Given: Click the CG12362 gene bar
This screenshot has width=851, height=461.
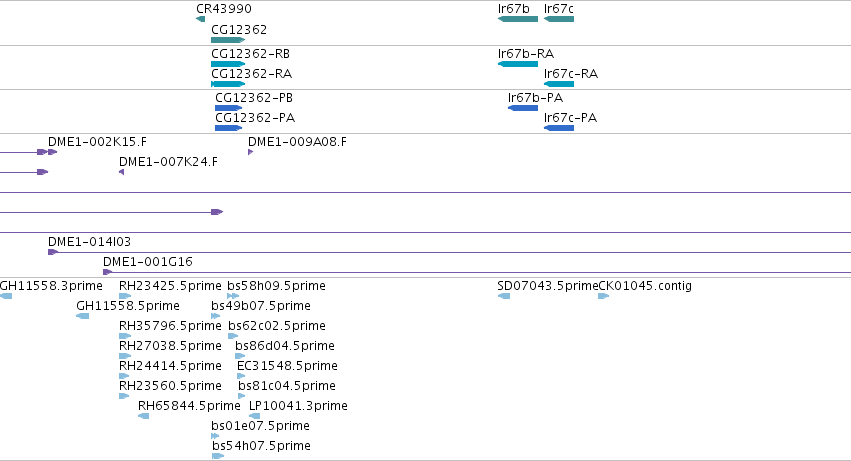Looking at the screenshot, I should [228, 40].
